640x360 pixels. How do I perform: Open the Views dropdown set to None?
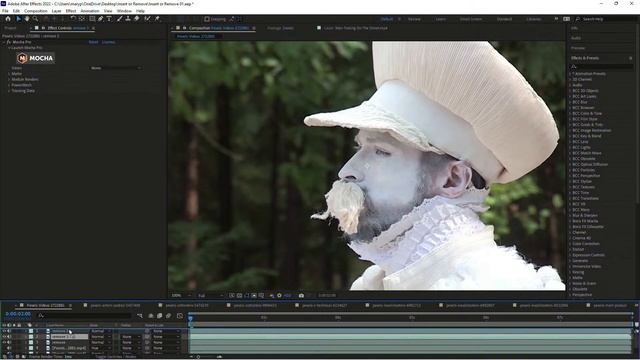[116, 68]
